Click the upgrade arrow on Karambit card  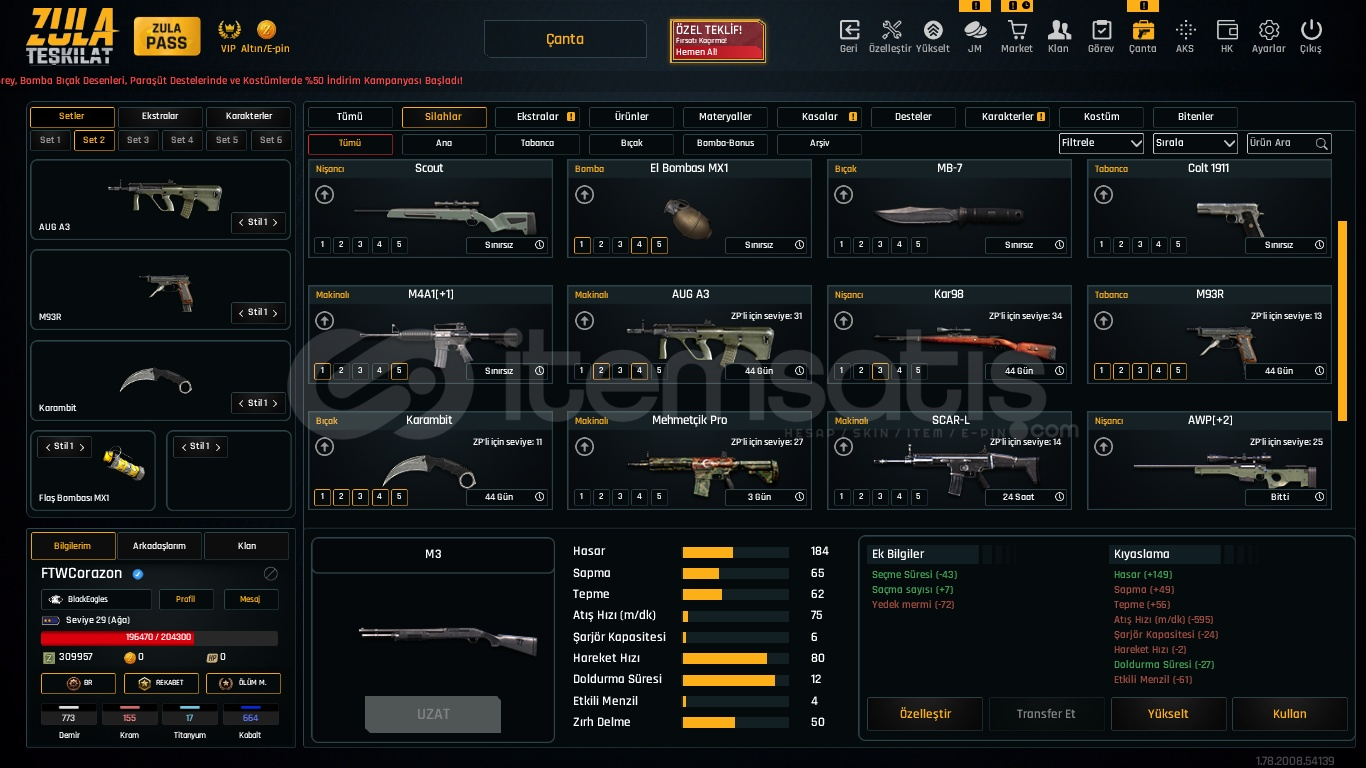324,447
